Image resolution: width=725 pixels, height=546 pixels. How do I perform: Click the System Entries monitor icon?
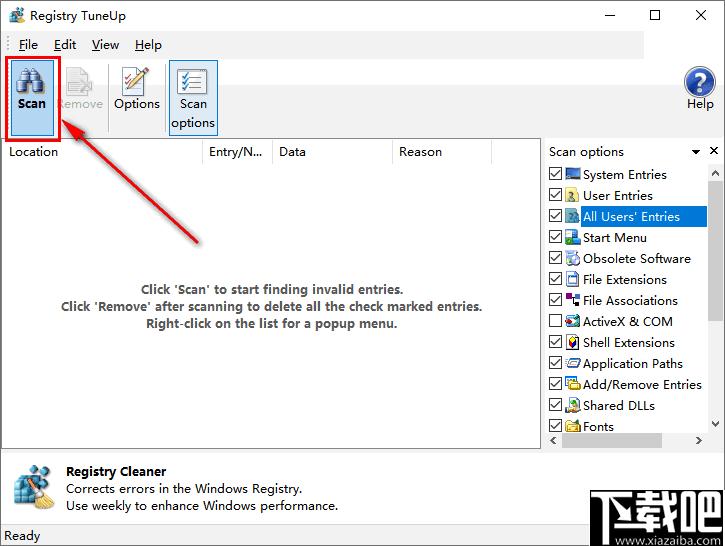pos(572,174)
